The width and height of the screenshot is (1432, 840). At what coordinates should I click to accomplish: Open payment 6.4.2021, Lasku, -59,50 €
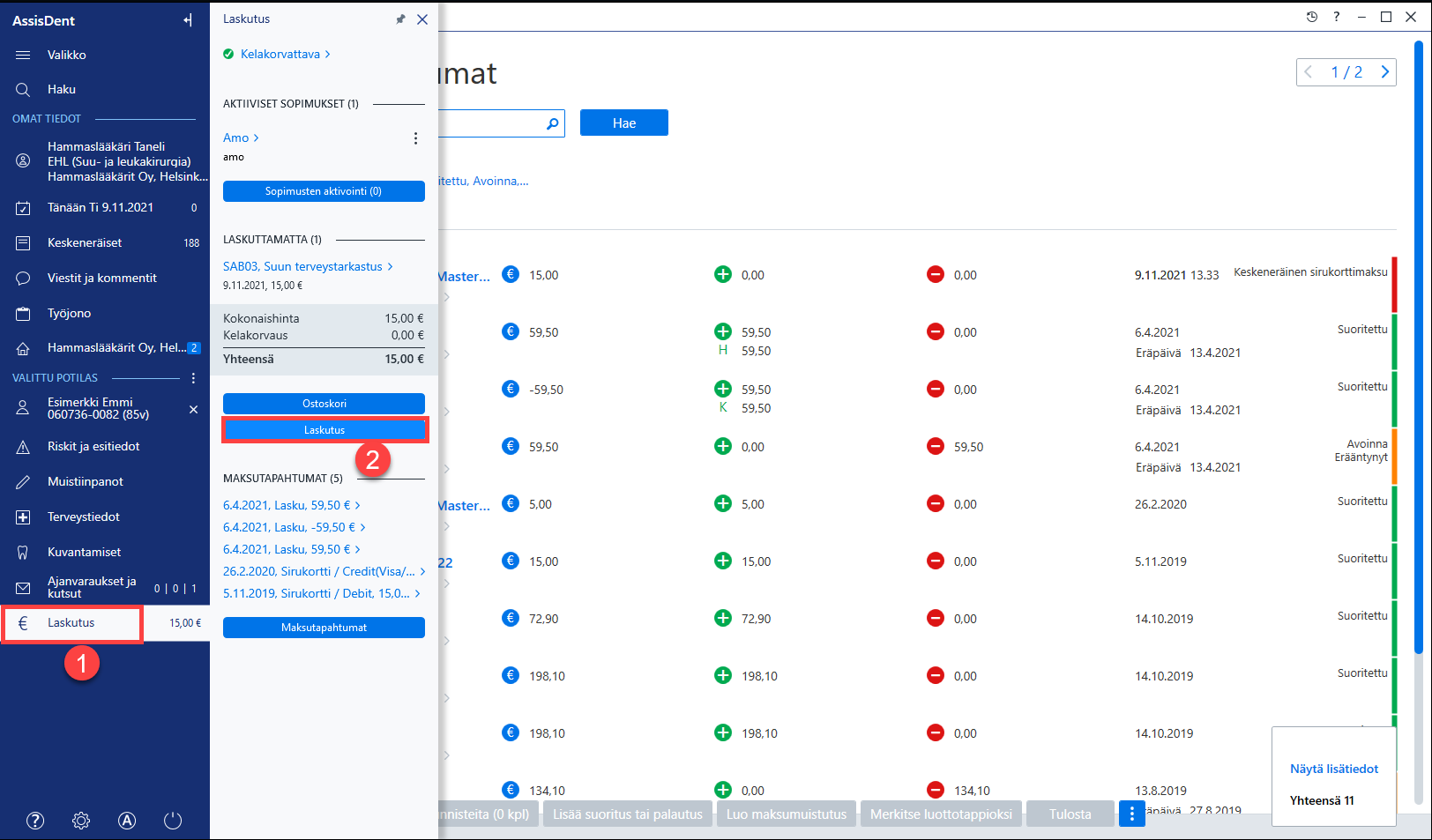pyautogui.click(x=294, y=527)
